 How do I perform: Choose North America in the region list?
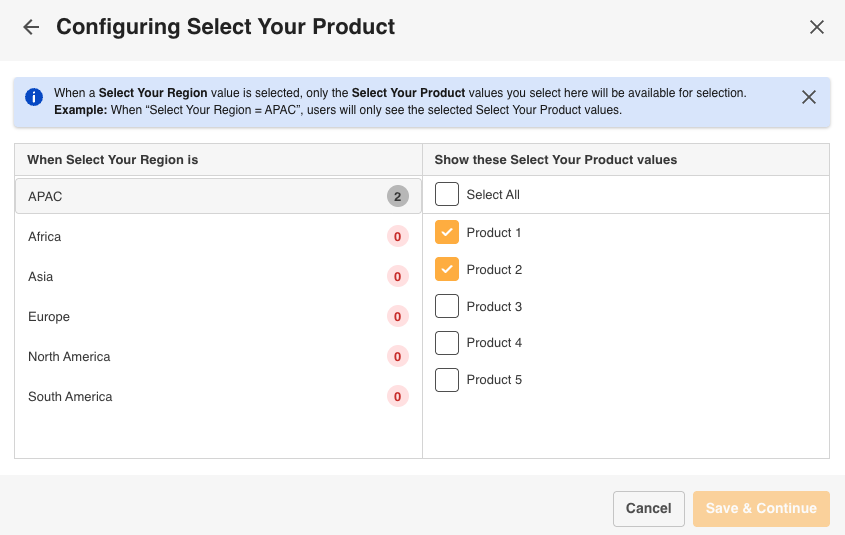coord(218,356)
